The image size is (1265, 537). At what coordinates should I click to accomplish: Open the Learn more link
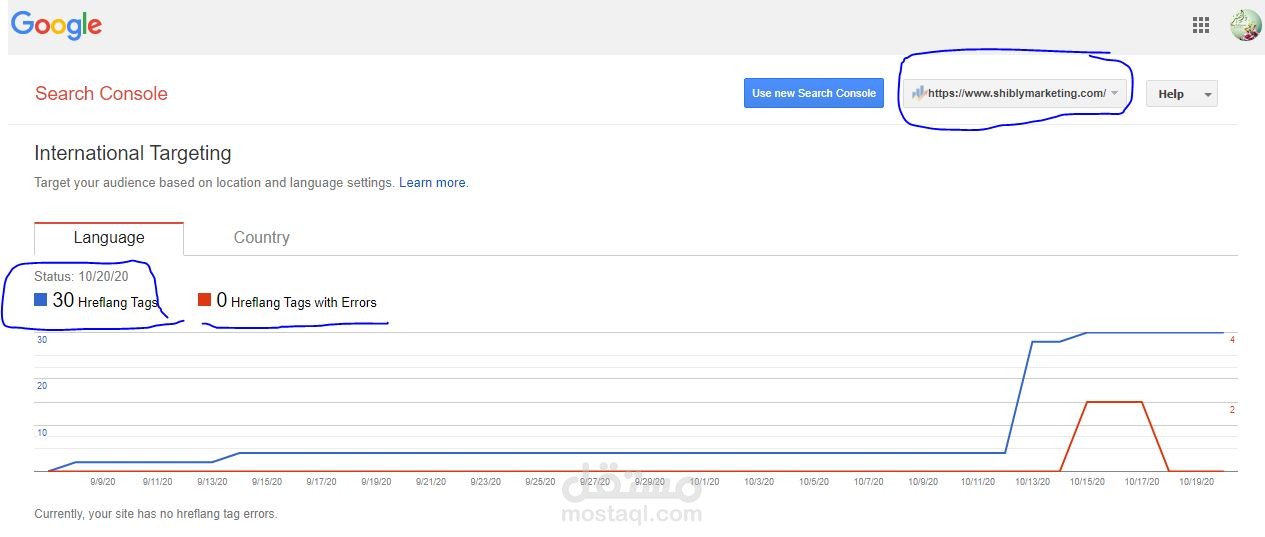pyautogui.click(x=432, y=183)
